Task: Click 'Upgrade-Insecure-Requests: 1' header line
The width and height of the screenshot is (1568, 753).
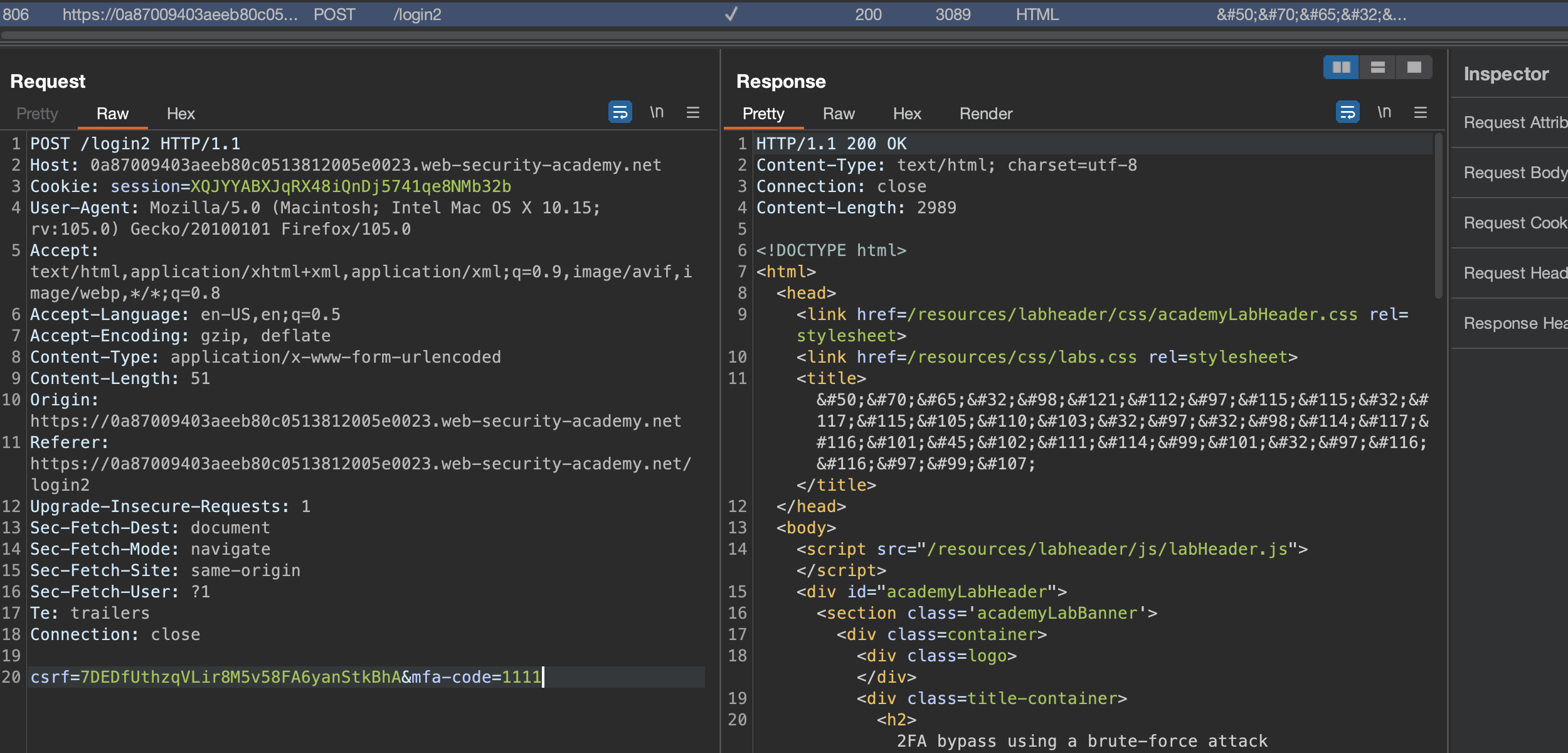Action: [x=171, y=506]
